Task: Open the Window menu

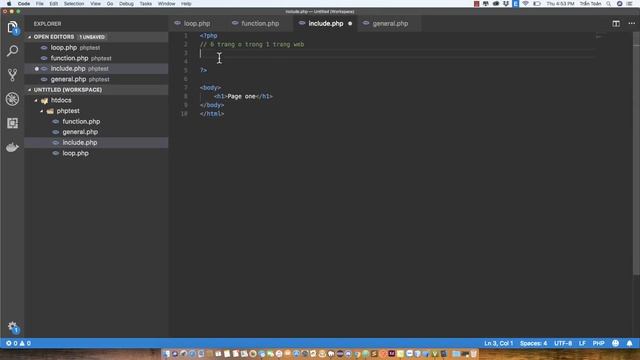Action: 167,4
